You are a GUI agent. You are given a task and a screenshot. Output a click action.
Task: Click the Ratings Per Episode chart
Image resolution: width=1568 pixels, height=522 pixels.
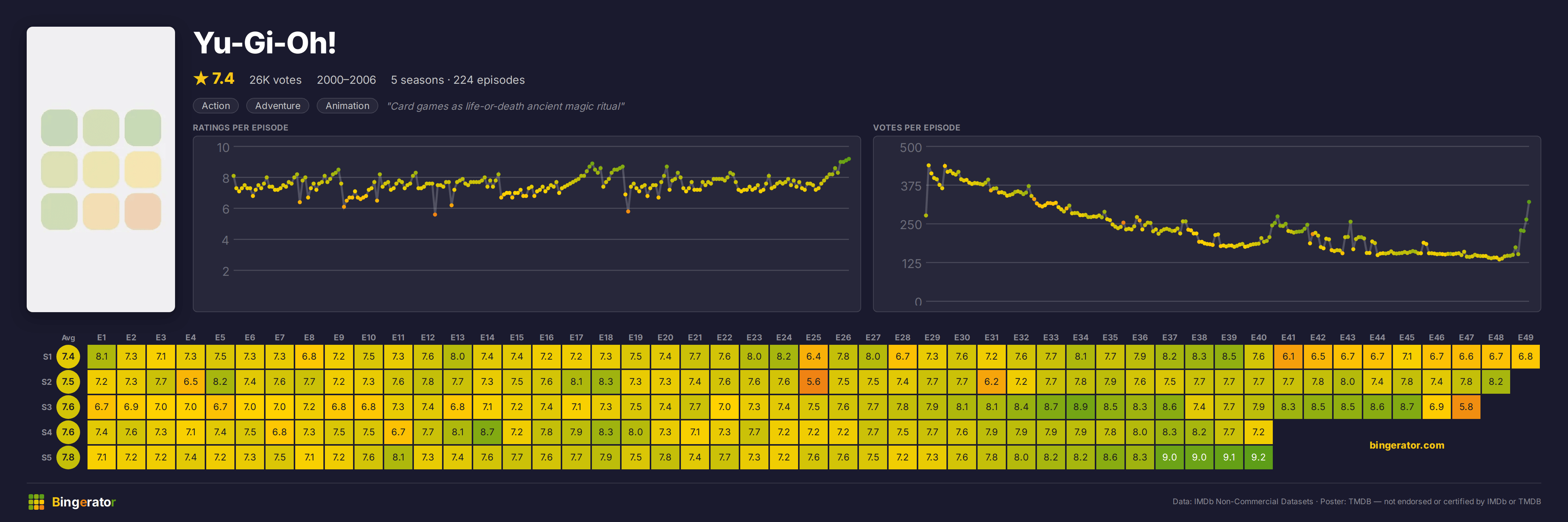pos(527,224)
